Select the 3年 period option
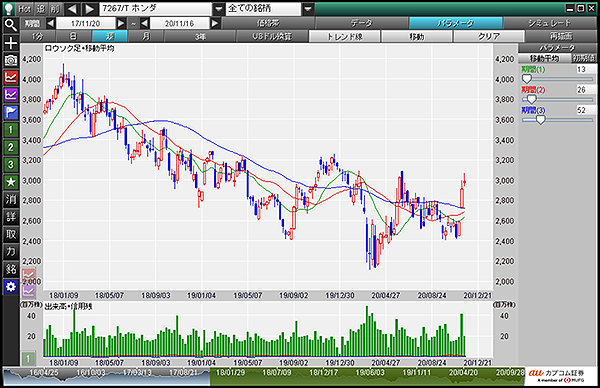This screenshot has width=600, height=388. tap(200, 37)
